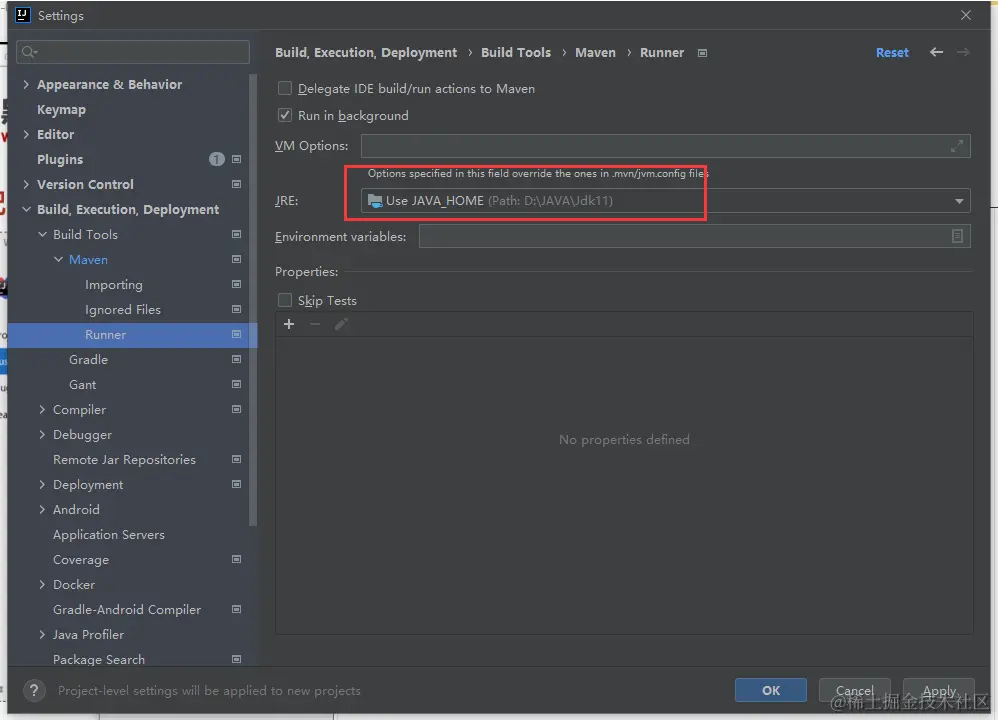This screenshot has height=720, width=998.
Task: Select Importing under Maven
Action: click(x=114, y=284)
